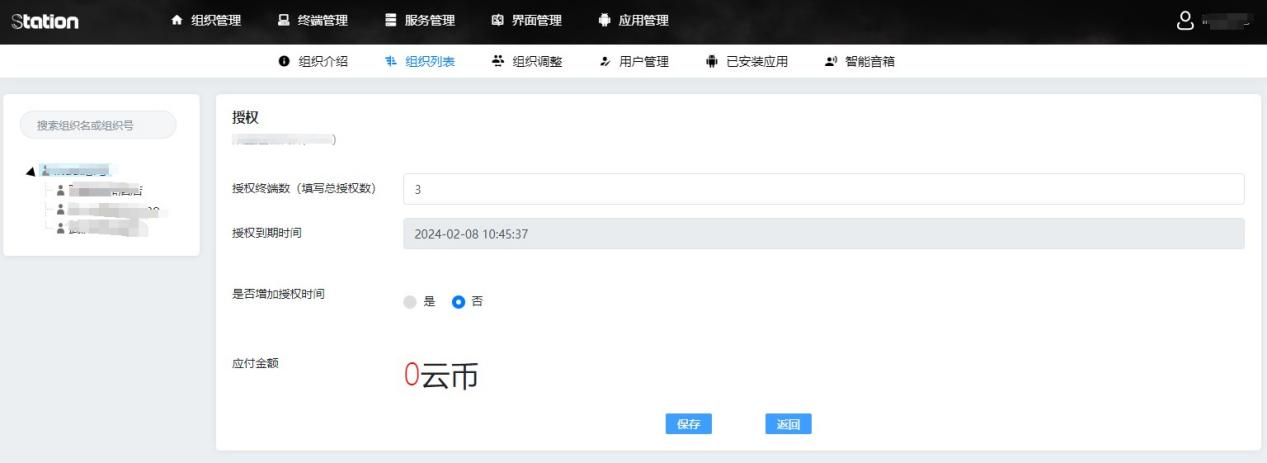Open the 用户管理 tab

coord(634,61)
